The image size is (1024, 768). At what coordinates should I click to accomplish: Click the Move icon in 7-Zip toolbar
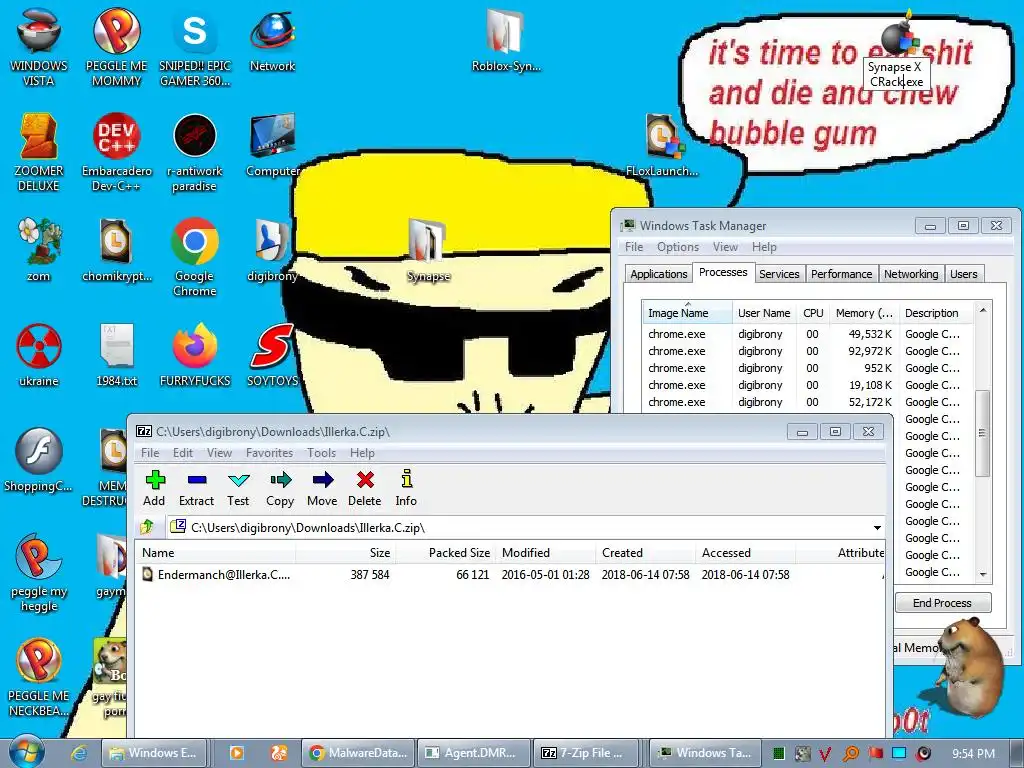pyautogui.click(x=323, y=488)
